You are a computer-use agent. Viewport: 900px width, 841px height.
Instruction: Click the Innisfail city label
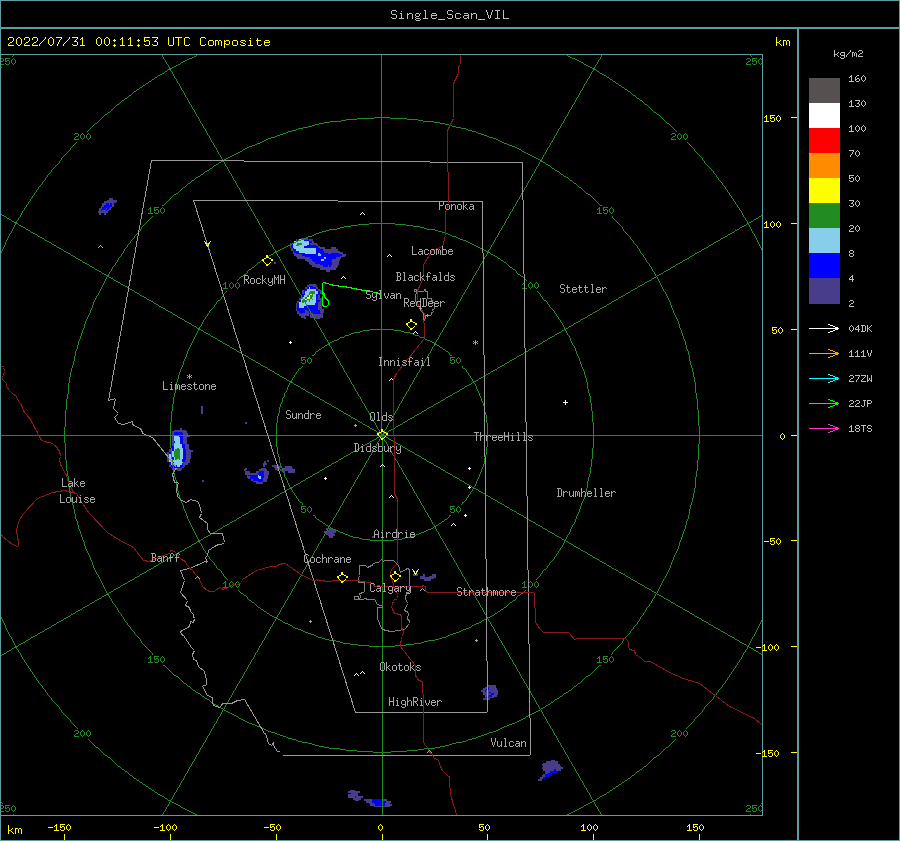[404, 362]
